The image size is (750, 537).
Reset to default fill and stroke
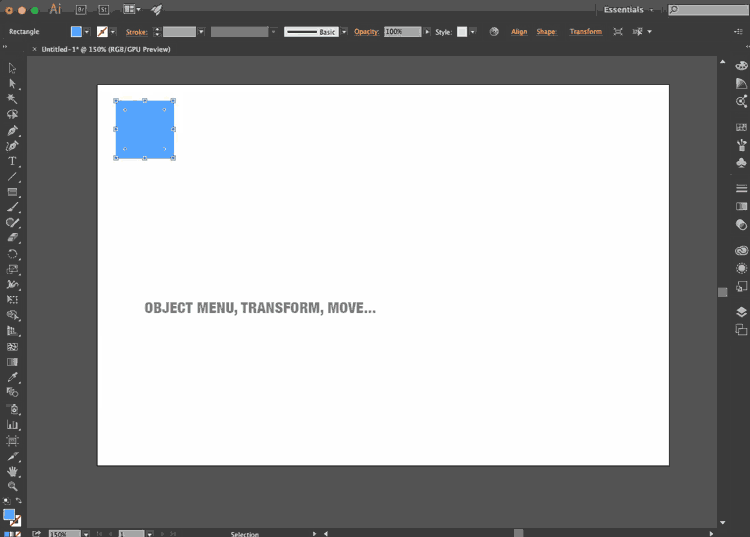[6, 501]
